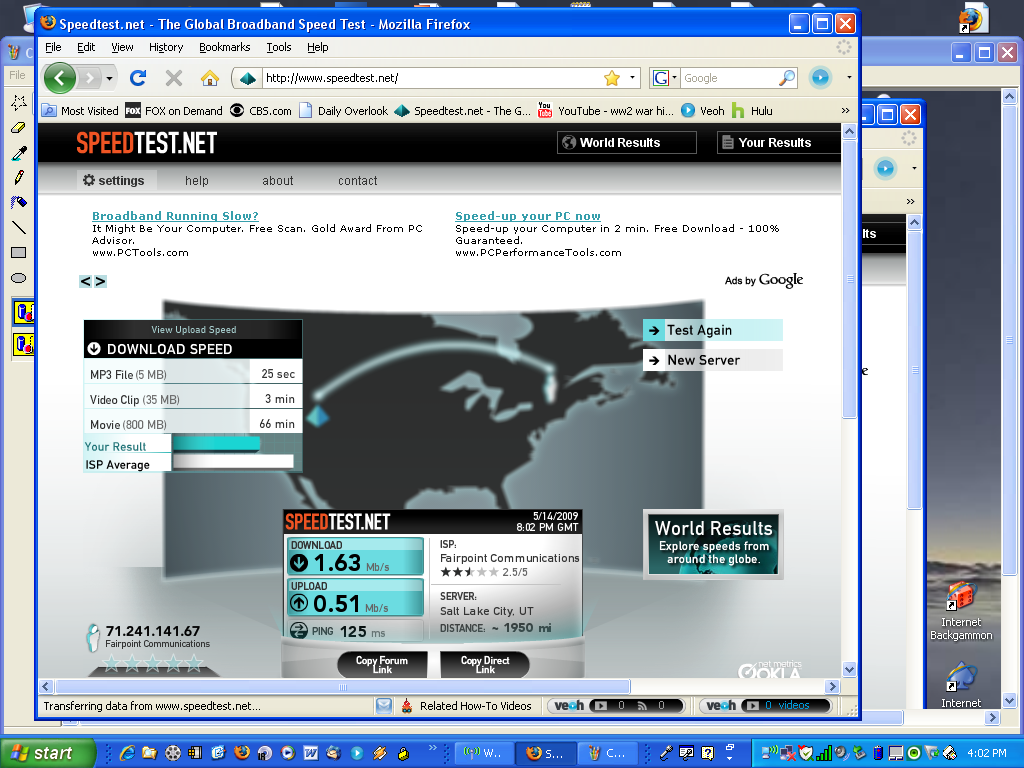Screen dimensions: 1024x768
Task: Open the Internet Backgammon desktop shortcut
Action: (961, 610)
